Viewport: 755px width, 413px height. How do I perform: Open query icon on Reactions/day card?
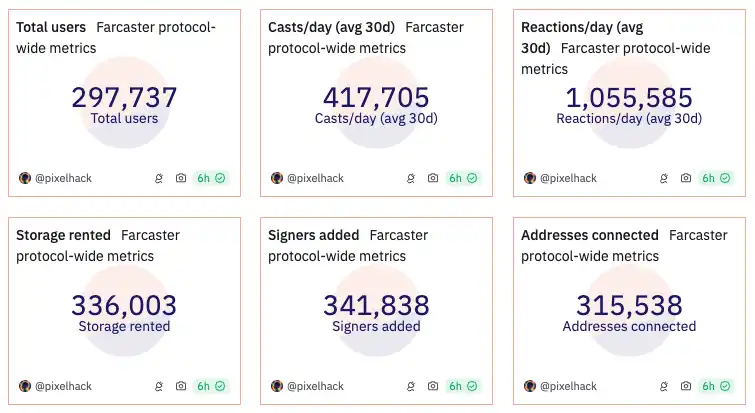coord(663,178)
